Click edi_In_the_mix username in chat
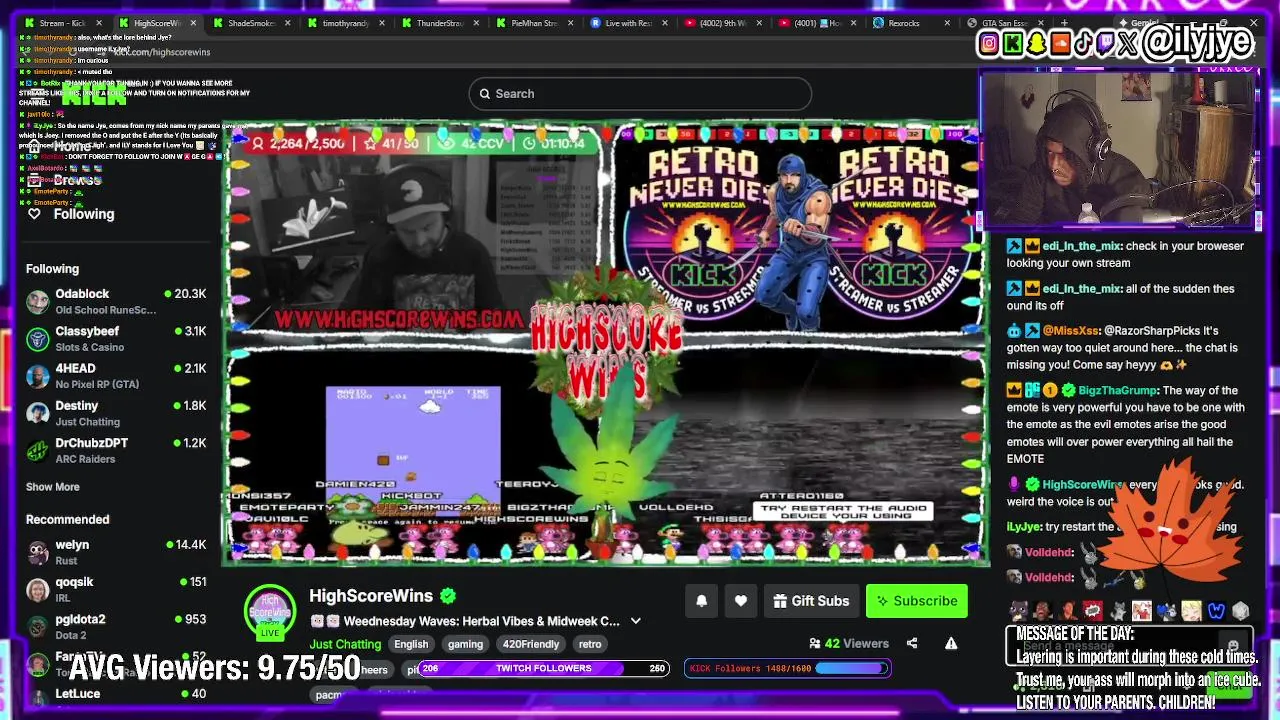The width and height of the screenshot is (1280, 720). 1081,246
